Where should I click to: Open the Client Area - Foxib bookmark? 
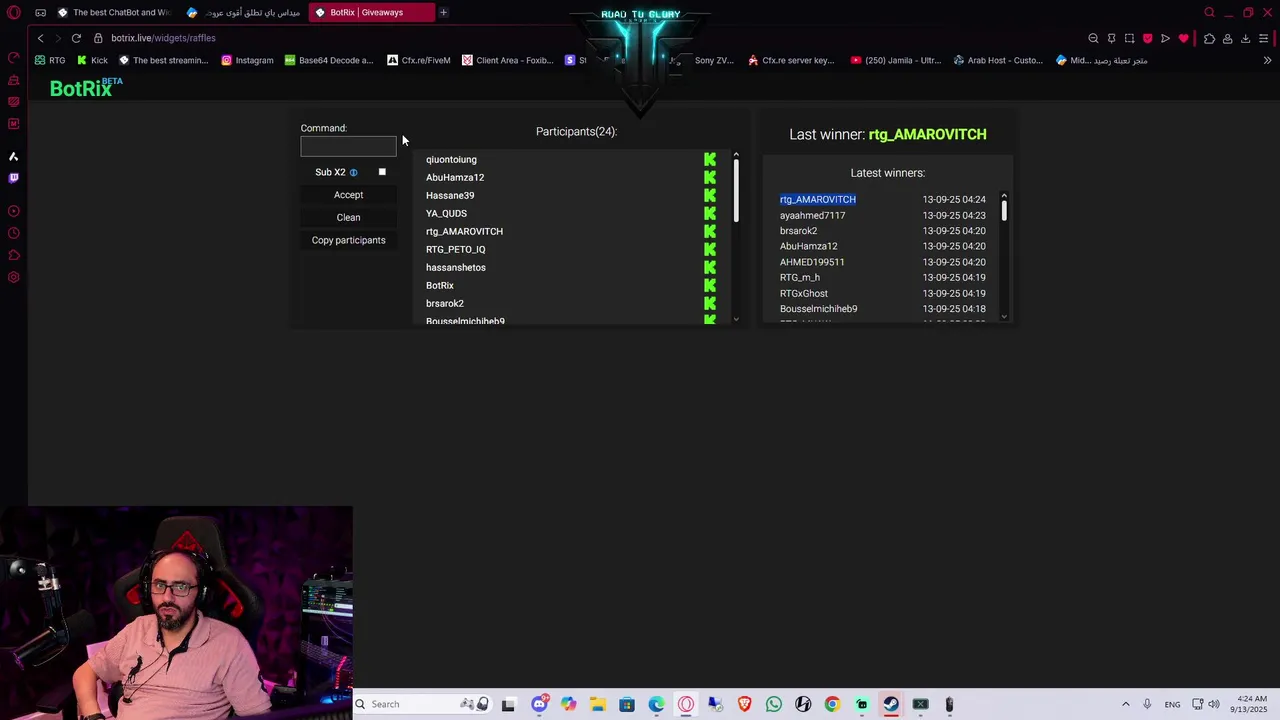pos(508,60)
